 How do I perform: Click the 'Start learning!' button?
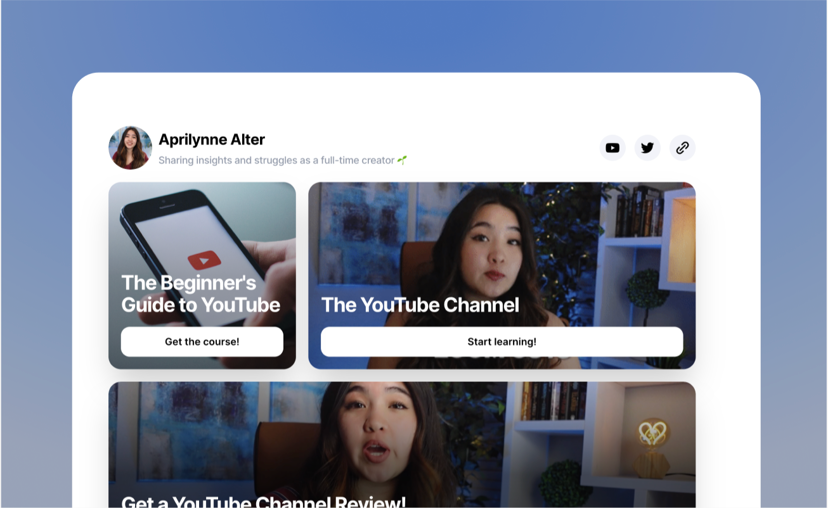click(502, 342)
